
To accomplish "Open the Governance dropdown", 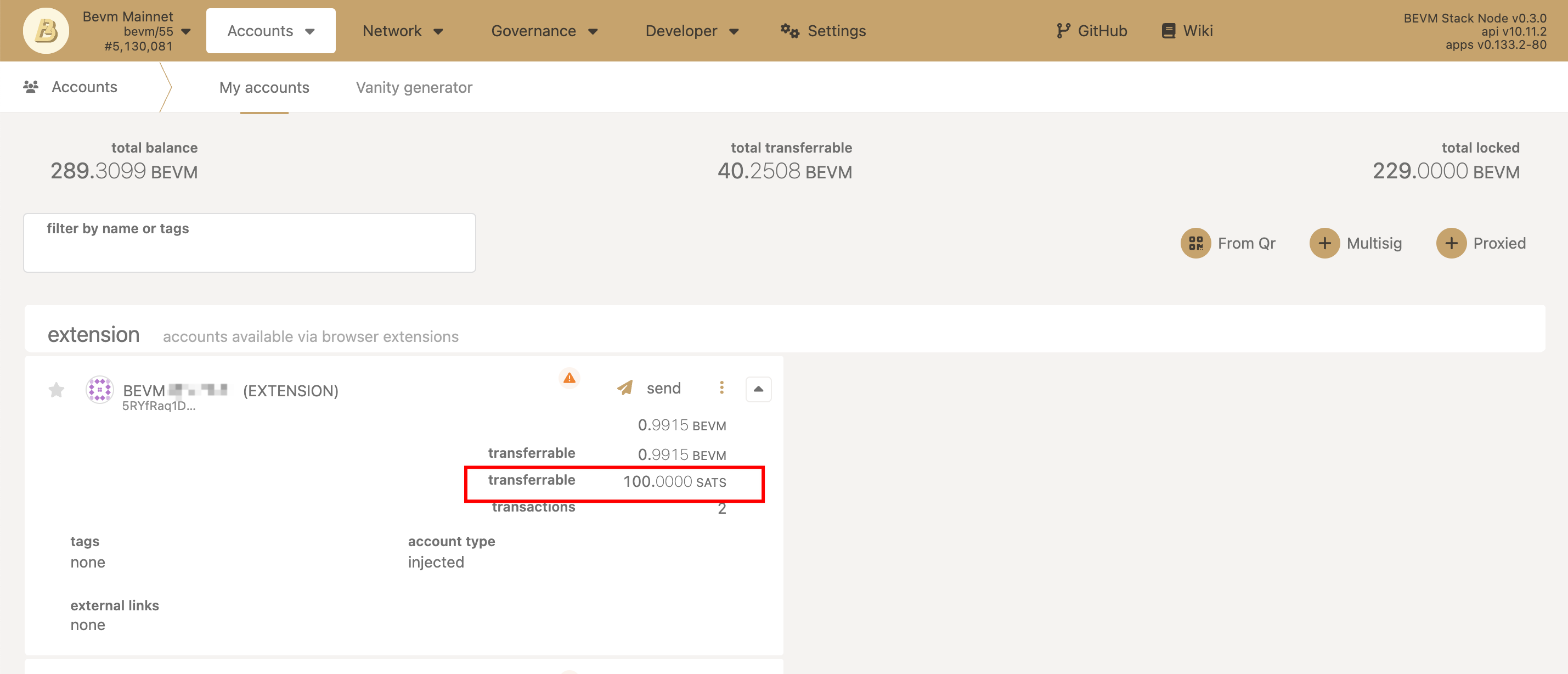I will coord(544,31).
